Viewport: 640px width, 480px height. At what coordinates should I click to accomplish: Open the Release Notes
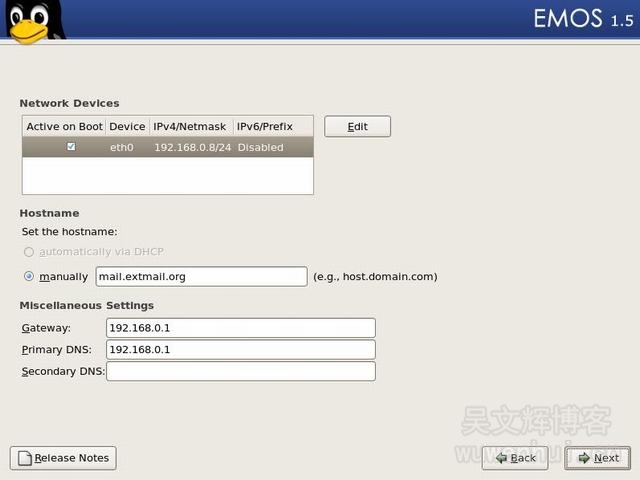tap(63, 458)
